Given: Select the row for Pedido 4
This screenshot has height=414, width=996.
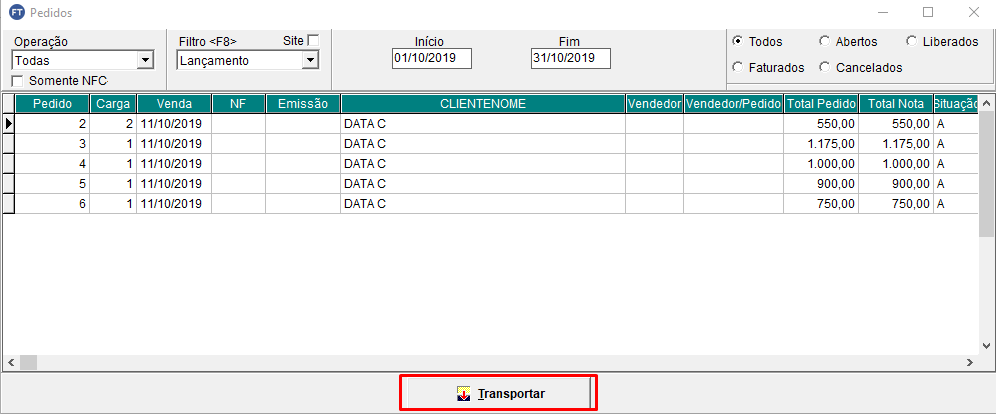Looking at the screenshot, I should 200,163.
